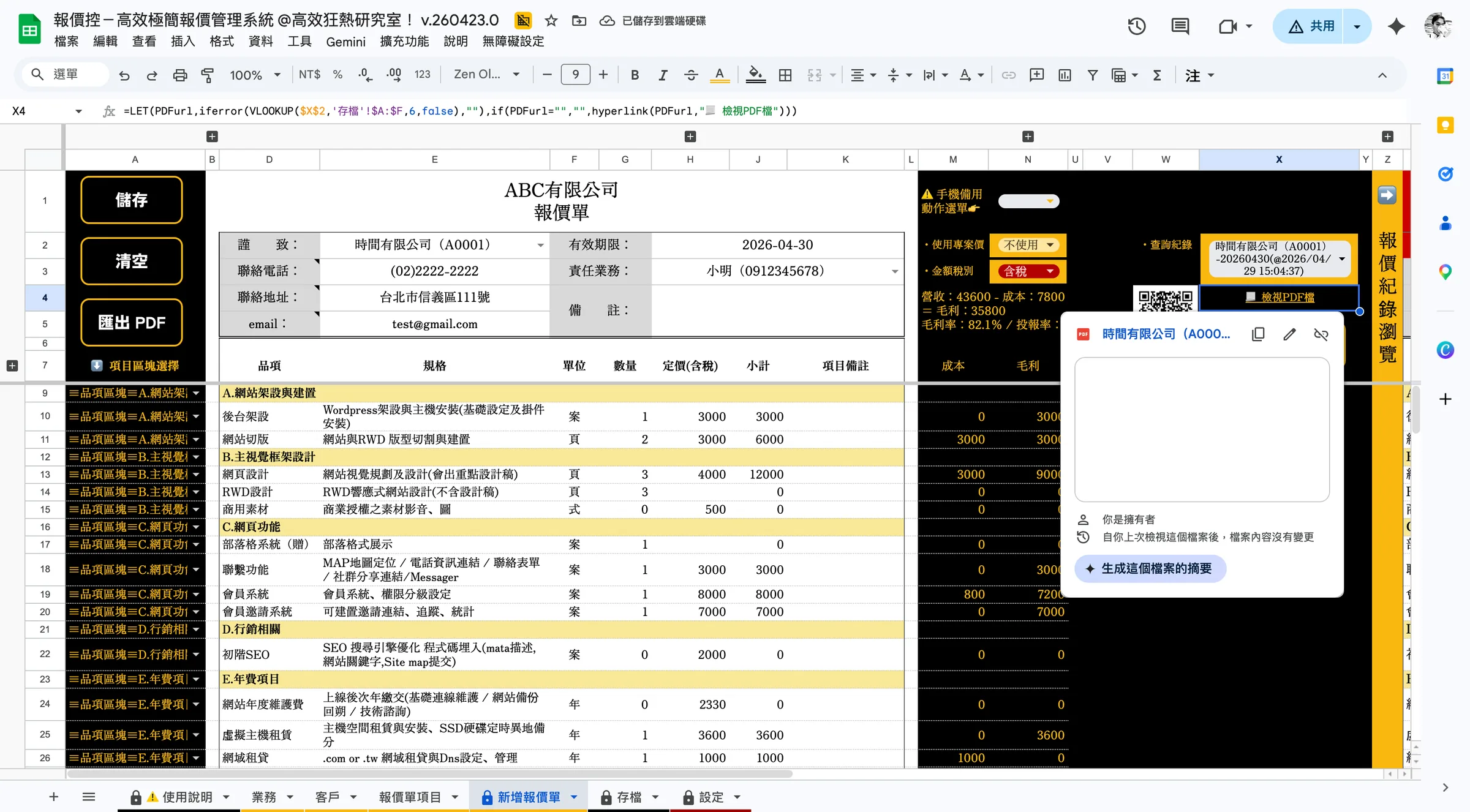Image resolution: width=1470 pixels, height=812 pixels.
Task: Expand row group plus at row 7
Action: coord(12,366)
